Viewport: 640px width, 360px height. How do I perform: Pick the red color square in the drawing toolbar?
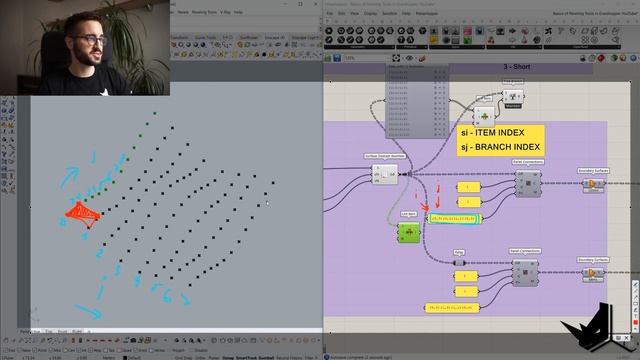coord(635,322)
